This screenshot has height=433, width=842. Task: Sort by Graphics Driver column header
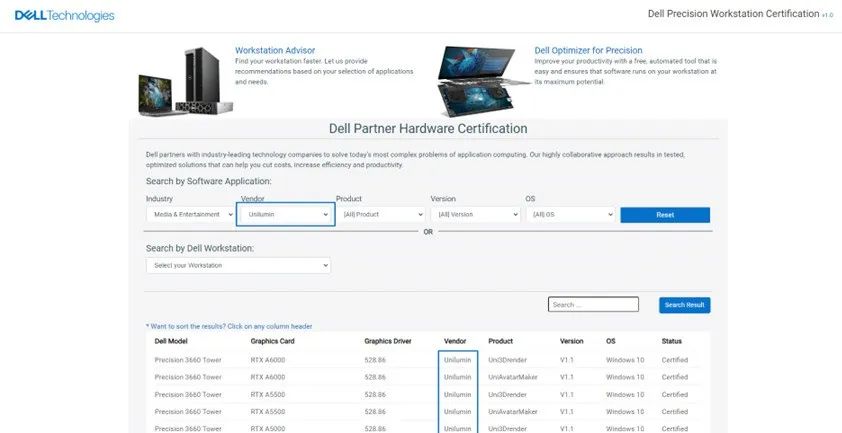388,341
